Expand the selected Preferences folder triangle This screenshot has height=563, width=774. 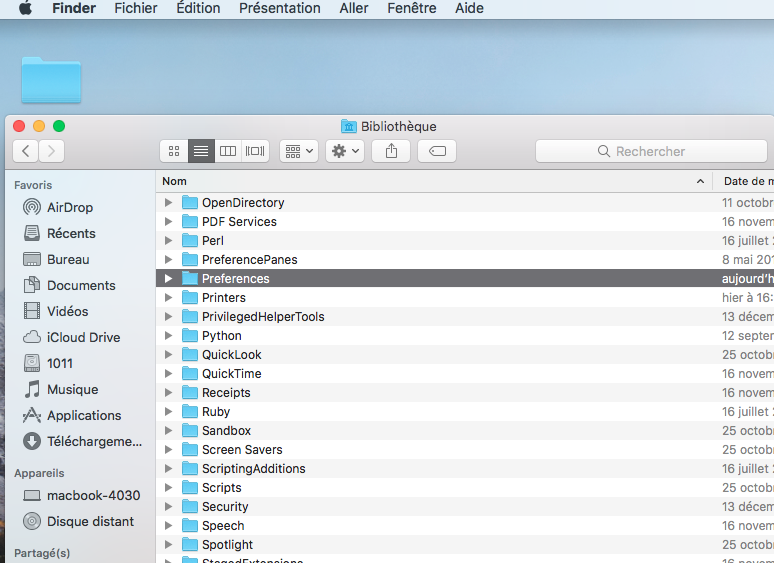pyautogui.click(x=168, y=278)
